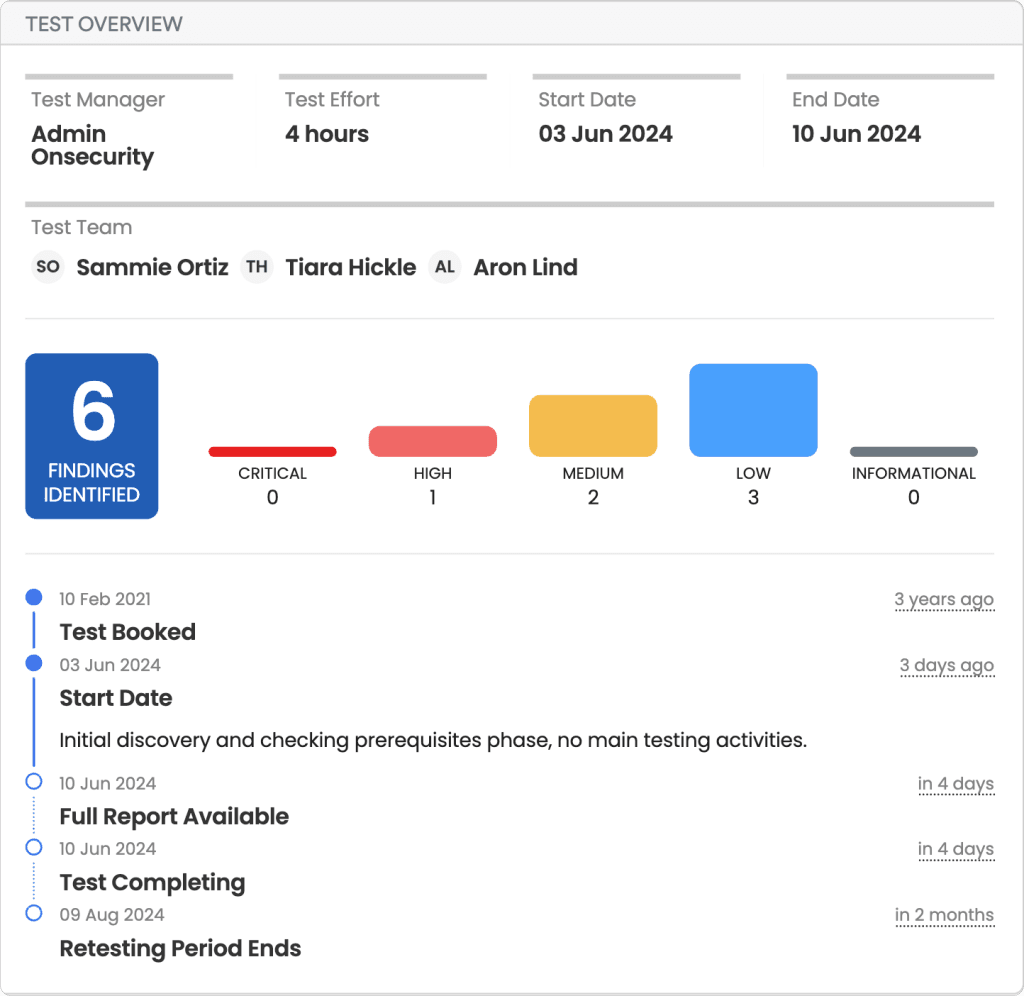
Task: Collapse the Test Completing entry
Action: (x=152, y=883)
